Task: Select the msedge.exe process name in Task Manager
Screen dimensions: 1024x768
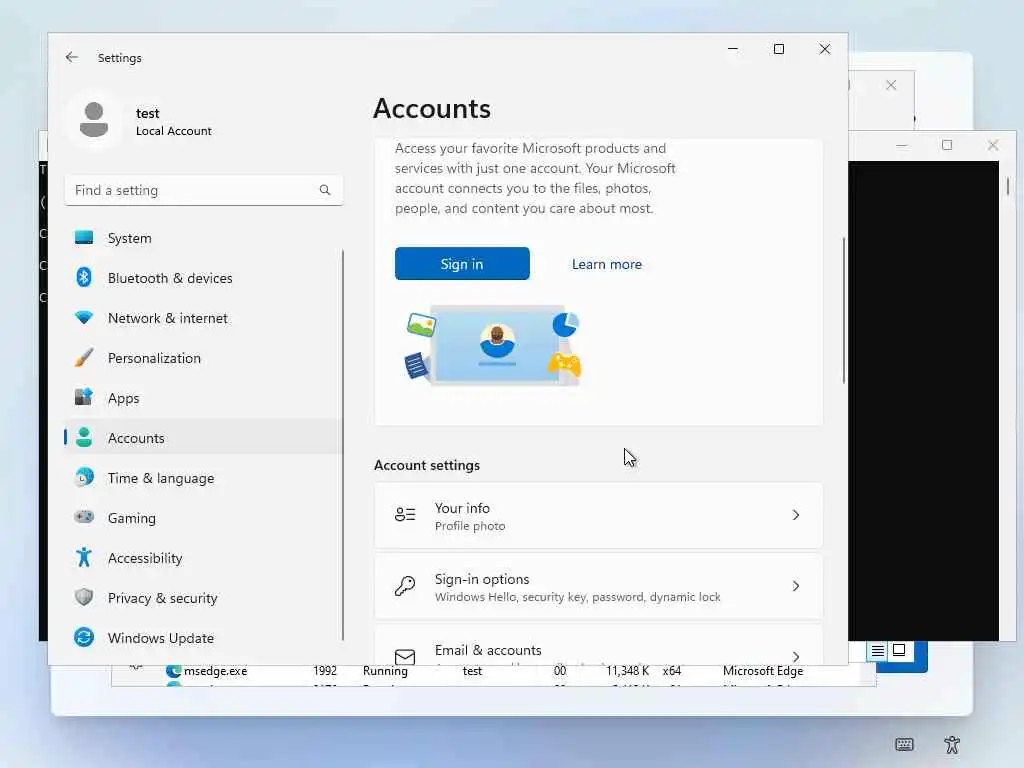Action: point(216,671)
